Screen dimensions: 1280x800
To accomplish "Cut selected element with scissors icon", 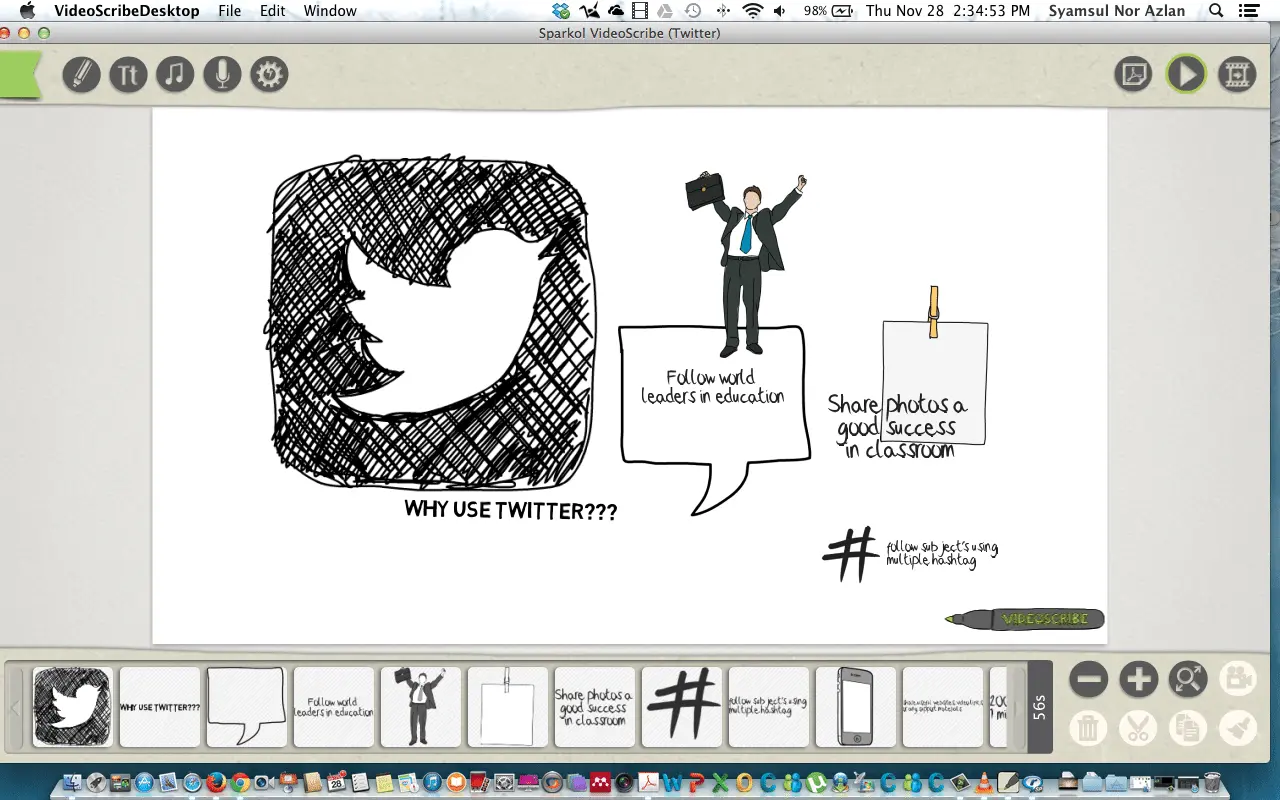I will tap(1138, 728).
